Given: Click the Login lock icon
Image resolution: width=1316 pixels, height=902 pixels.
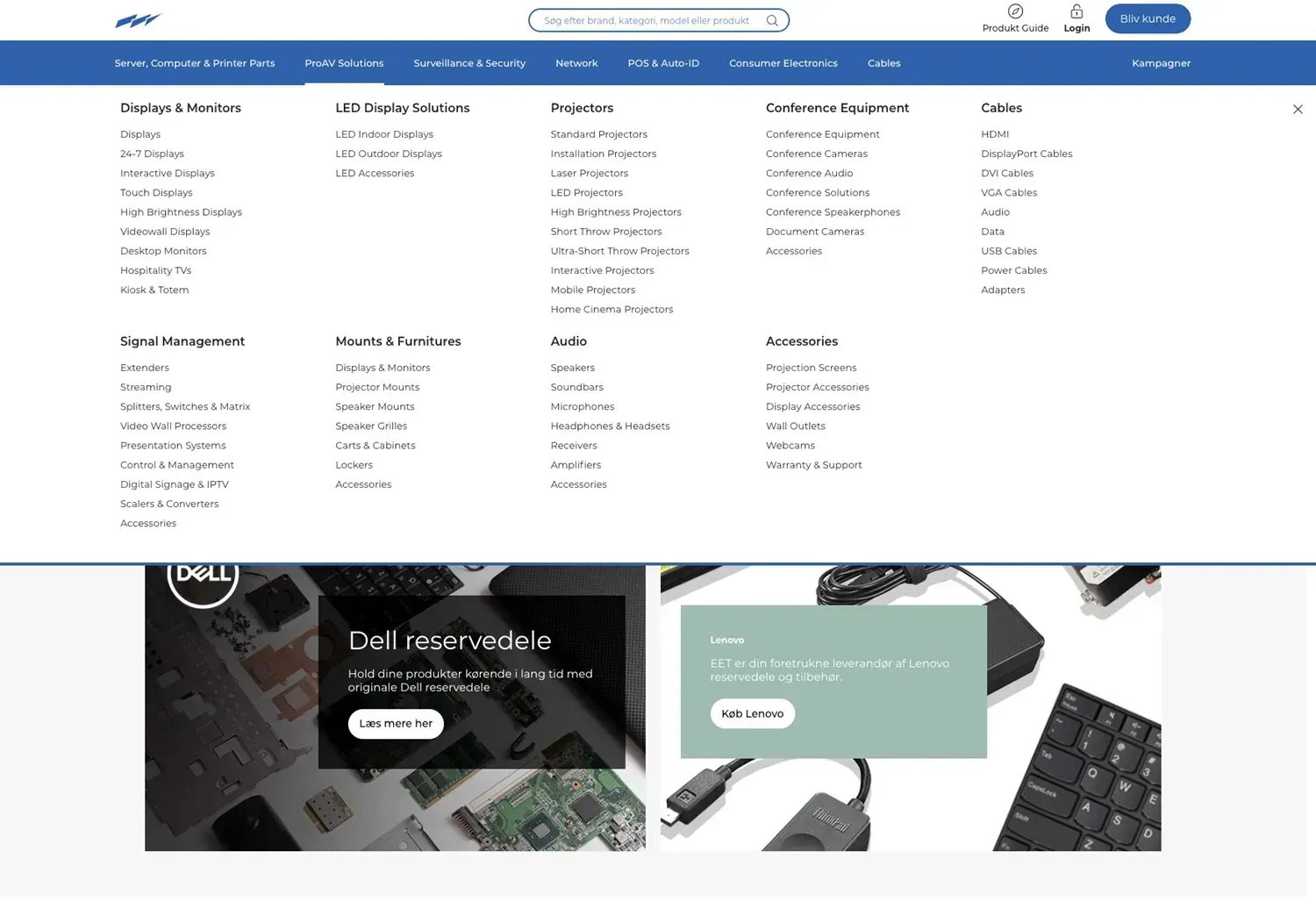Looking at the screenshot, I should pos(1076,11).
